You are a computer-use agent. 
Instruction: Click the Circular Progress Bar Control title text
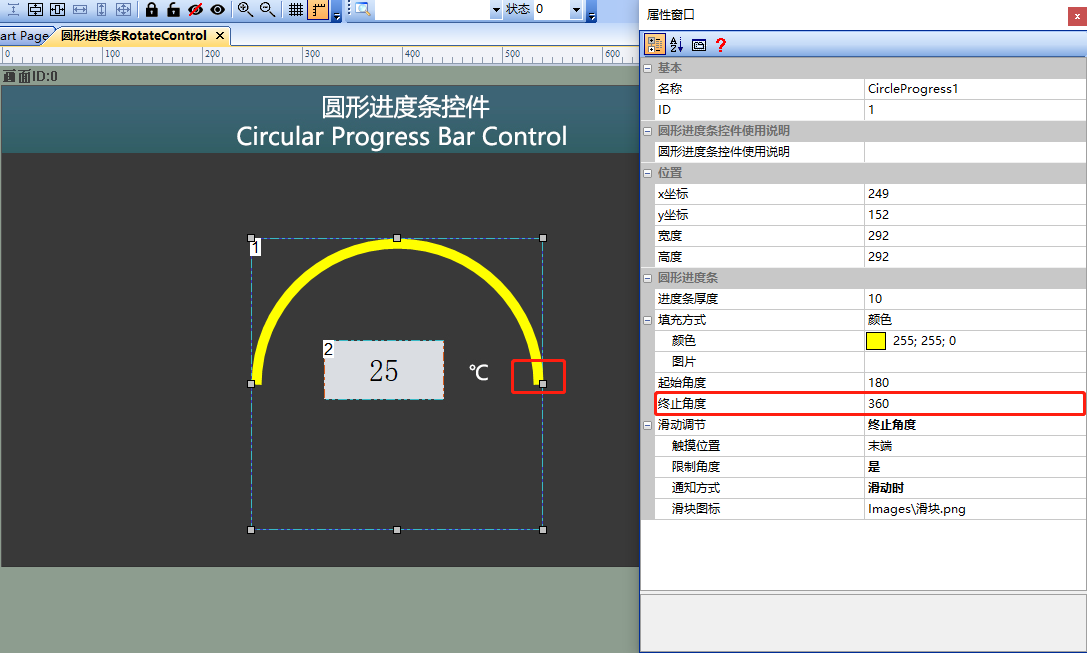401,137
